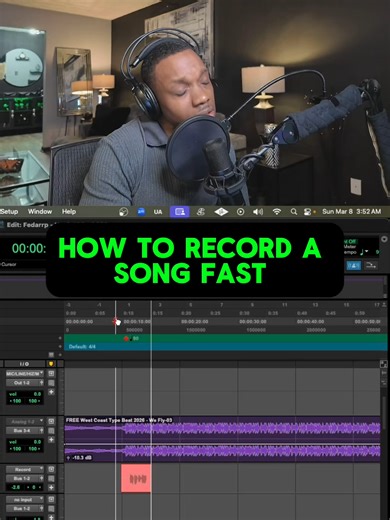Open the Analog 1-2 input selector
390x520 pixels.
tap(25, 422)
